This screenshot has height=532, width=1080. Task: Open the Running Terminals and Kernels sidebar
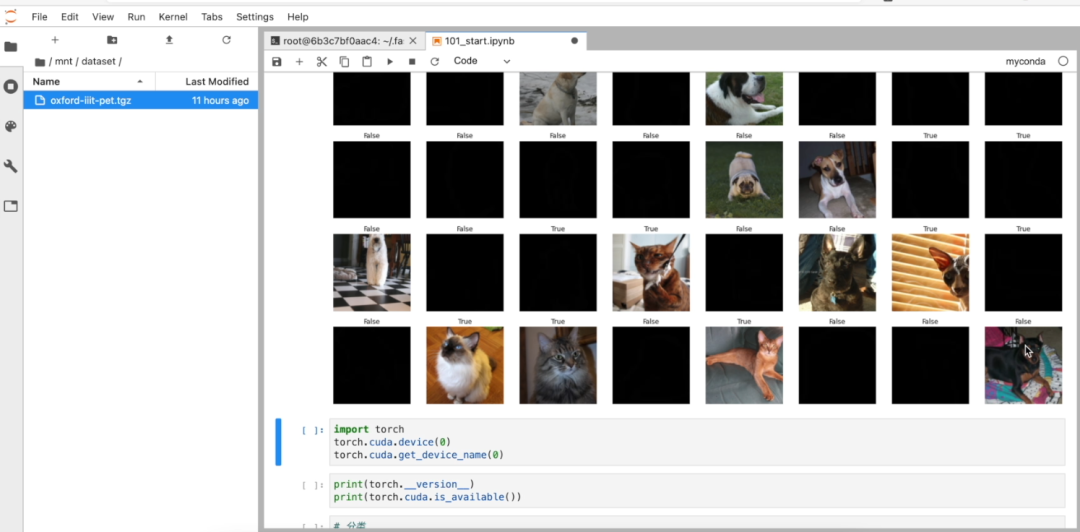(x=11, y=86)
